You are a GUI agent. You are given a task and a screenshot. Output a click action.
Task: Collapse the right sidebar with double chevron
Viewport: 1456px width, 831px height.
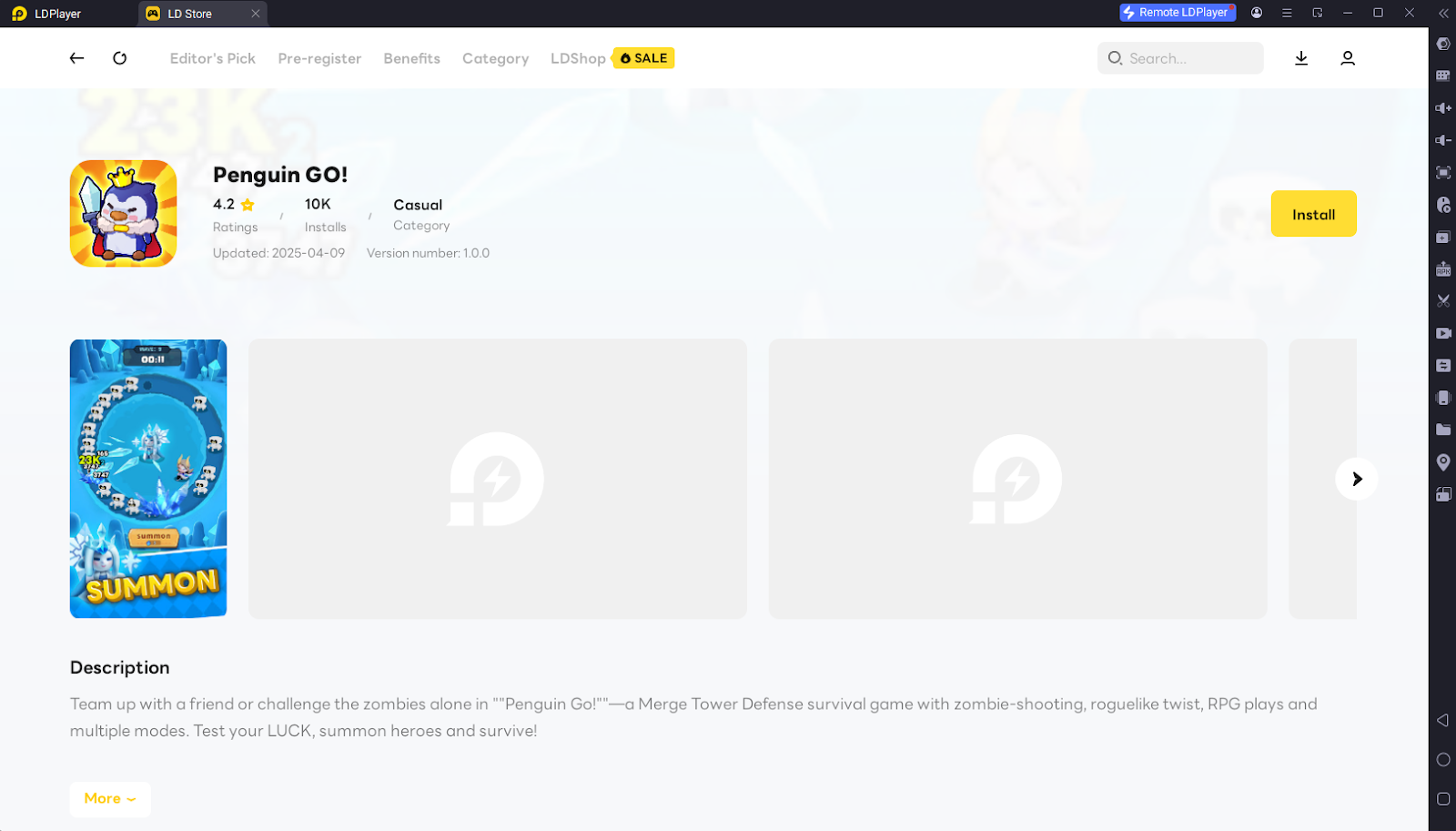[1443, 13]
